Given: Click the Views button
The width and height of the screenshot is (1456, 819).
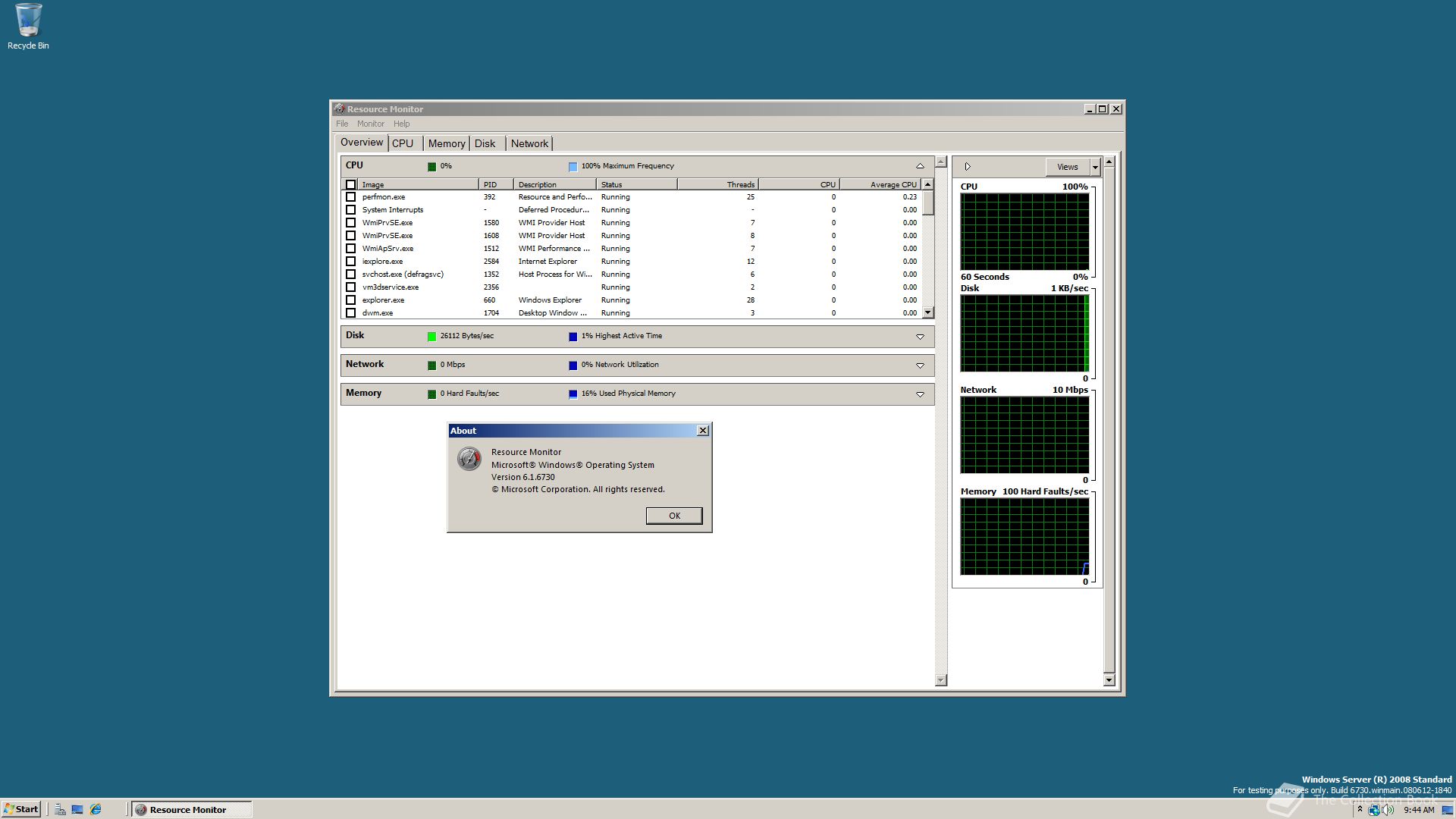Looking at the screenshot, I should pos(1068,167).
